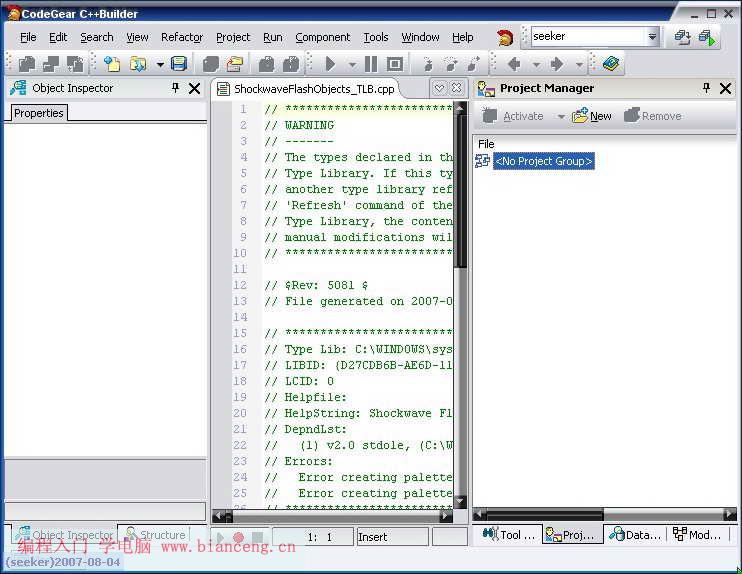742x574 pixels.
Task: Click the Open project icon with green arrow
Action: [x=138, y=64]
